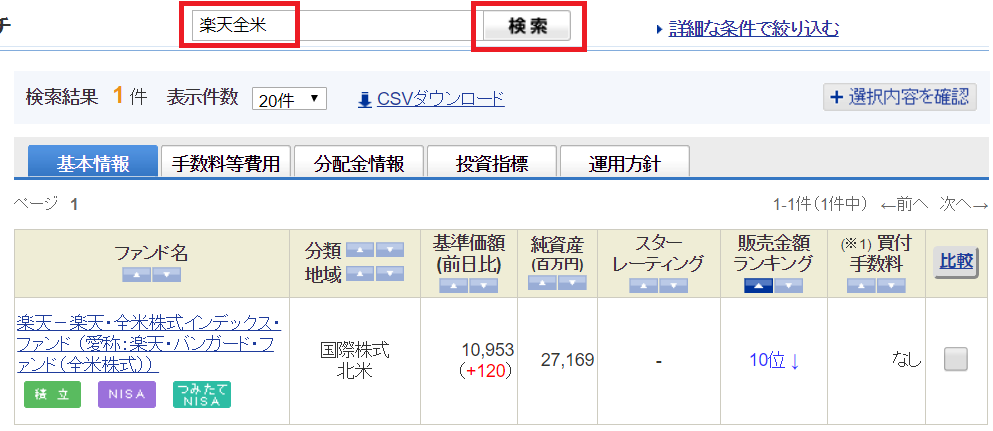This screenshot has width=993, height=431.
Task: Click the なし purchase fee cell
Action: tap(905, 361)
